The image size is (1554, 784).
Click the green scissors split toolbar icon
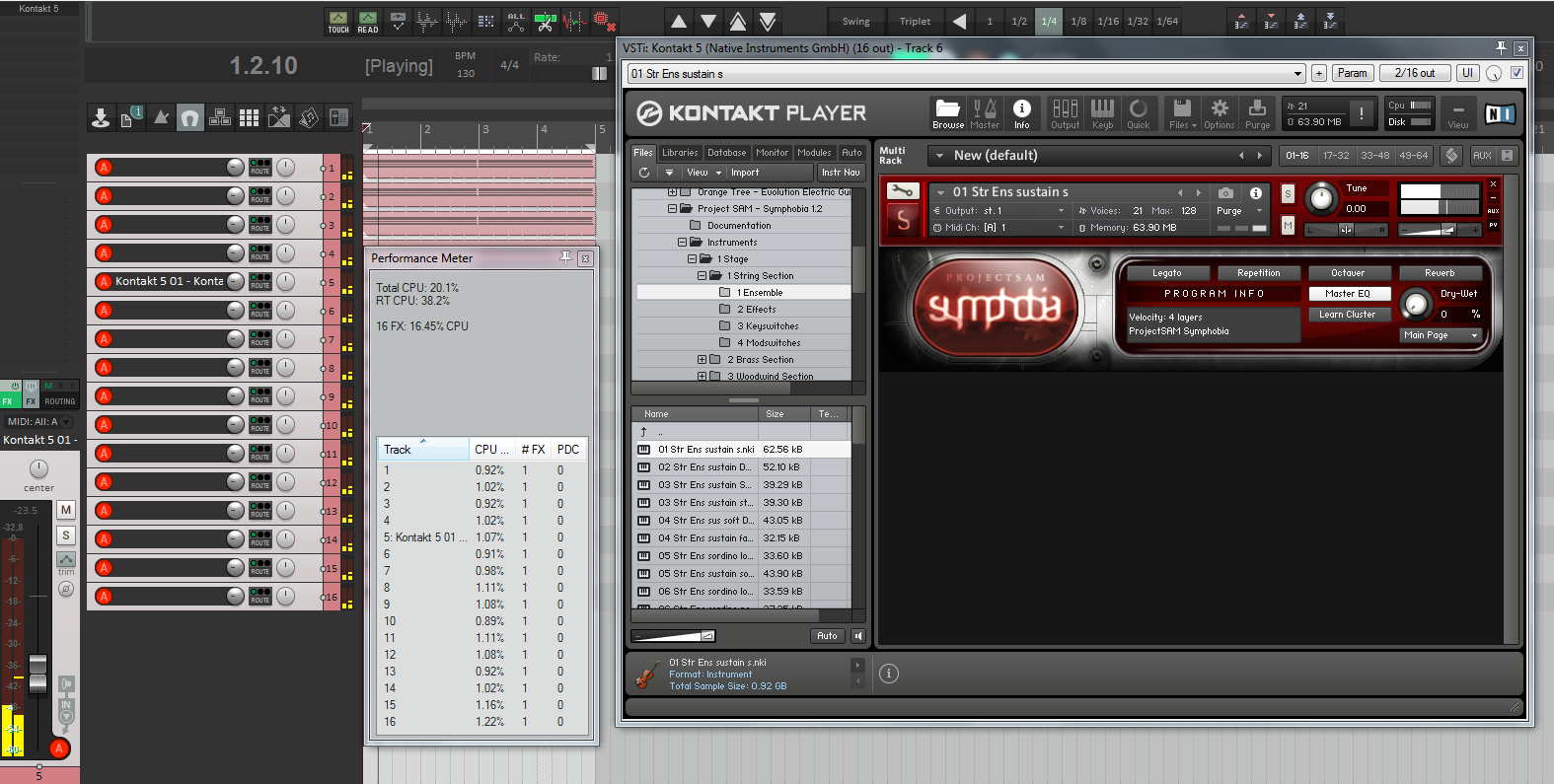click(546, 22)
